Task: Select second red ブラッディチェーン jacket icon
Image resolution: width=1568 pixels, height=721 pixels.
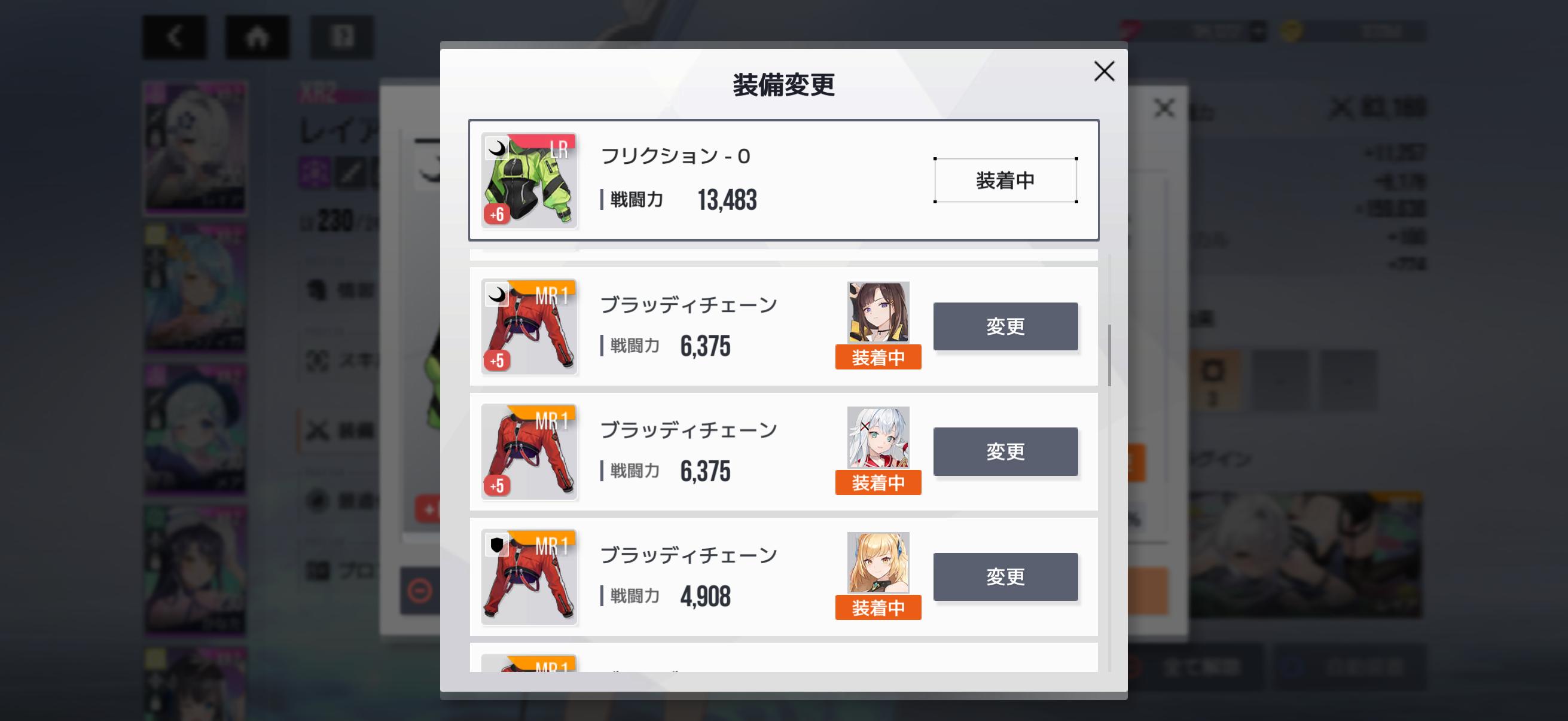Action: pyautogui.click(x=529, y=451)
